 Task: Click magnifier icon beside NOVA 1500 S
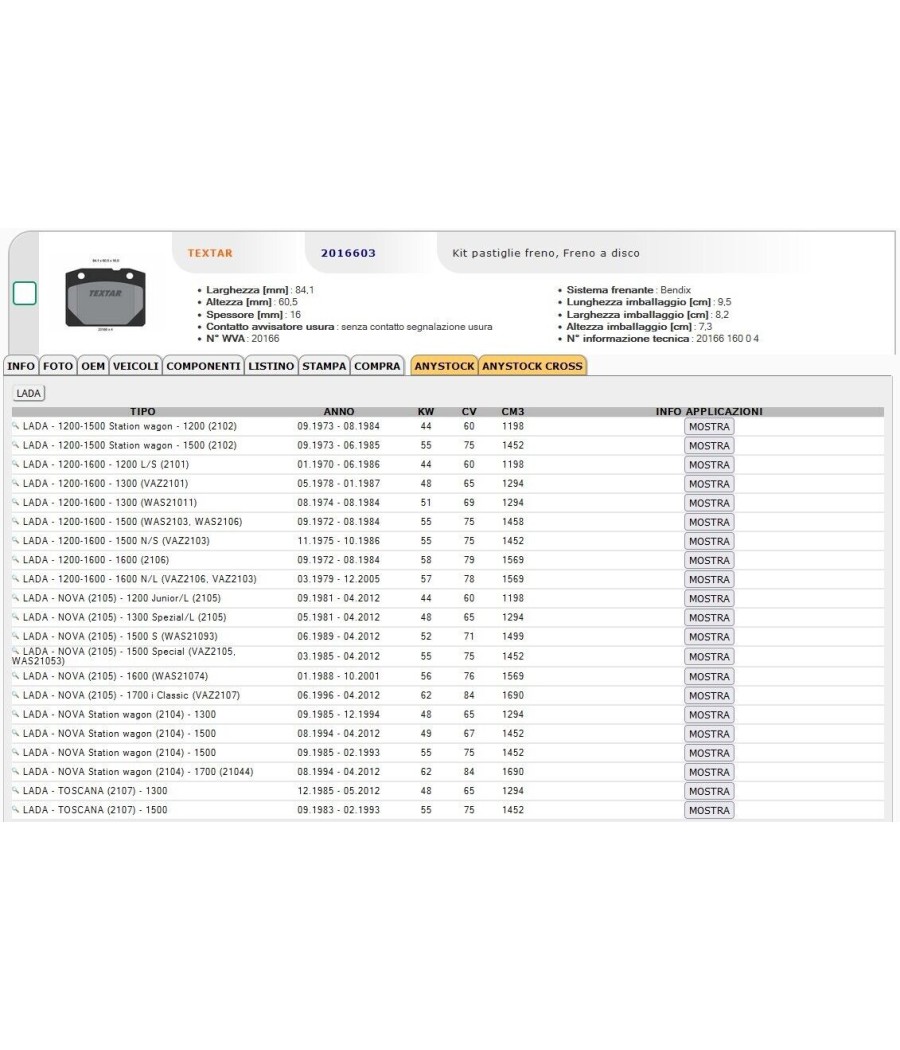pyautogui.click(x=16, y=635)
